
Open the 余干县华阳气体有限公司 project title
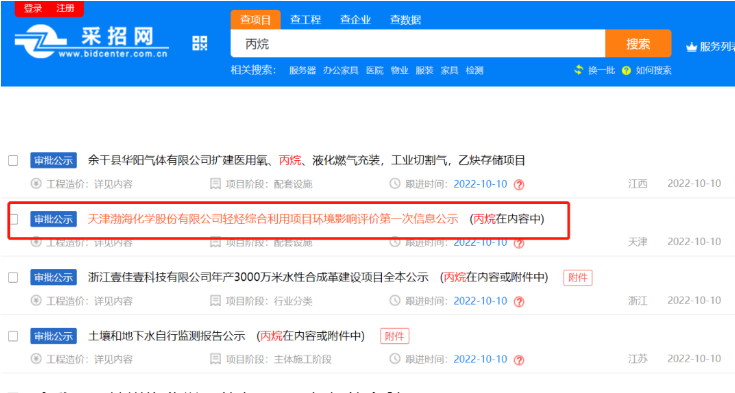[x=307, y=160]
